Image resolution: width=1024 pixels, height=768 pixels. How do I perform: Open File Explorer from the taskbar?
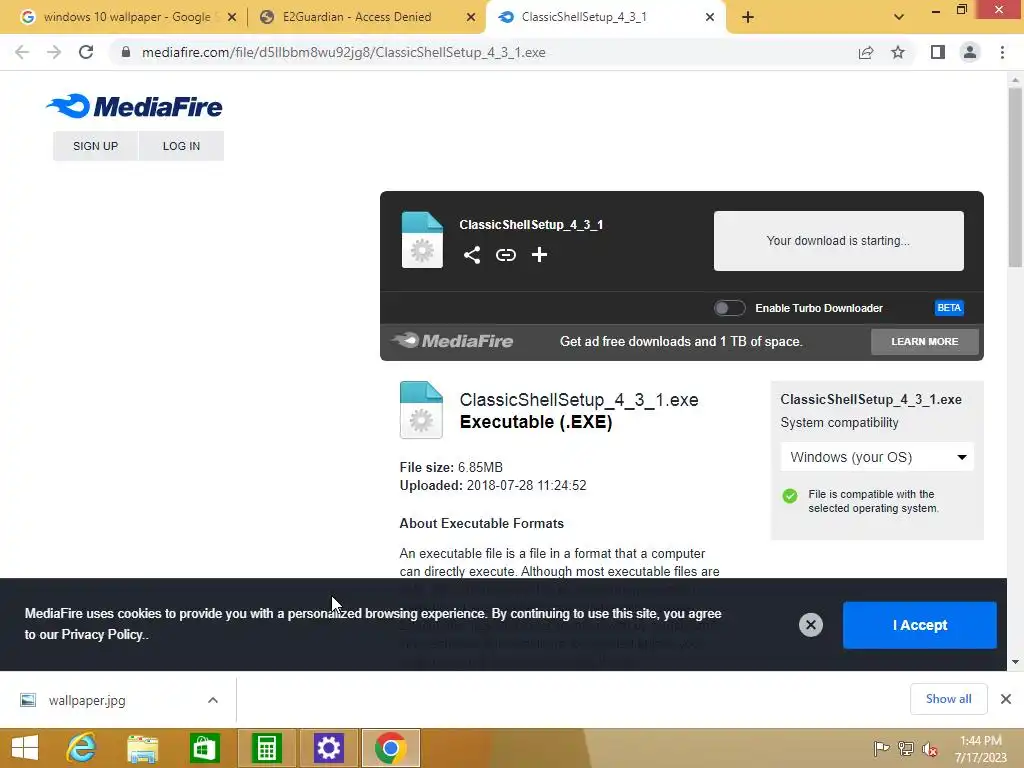[x=142, y=748]
